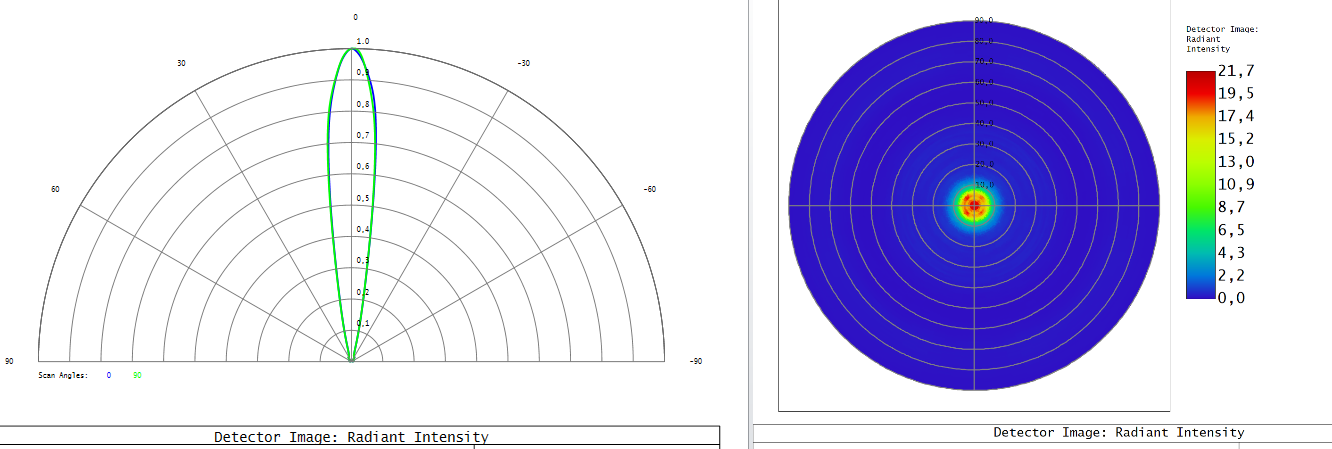
Task: Click the blue scan angle 0 value
Action: click(109, 375)
